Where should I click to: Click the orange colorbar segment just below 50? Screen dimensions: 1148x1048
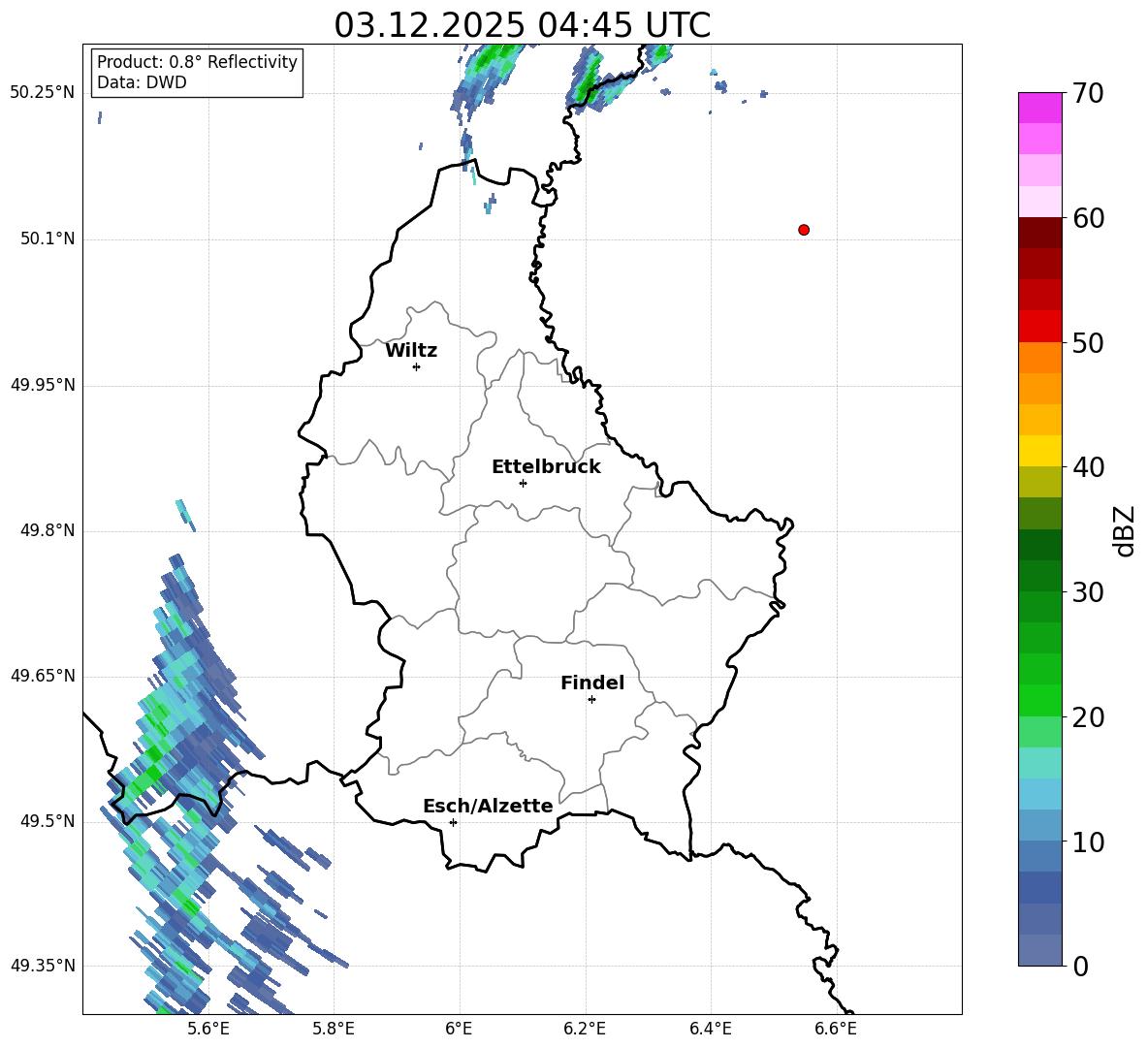(x=1040, y=357)
